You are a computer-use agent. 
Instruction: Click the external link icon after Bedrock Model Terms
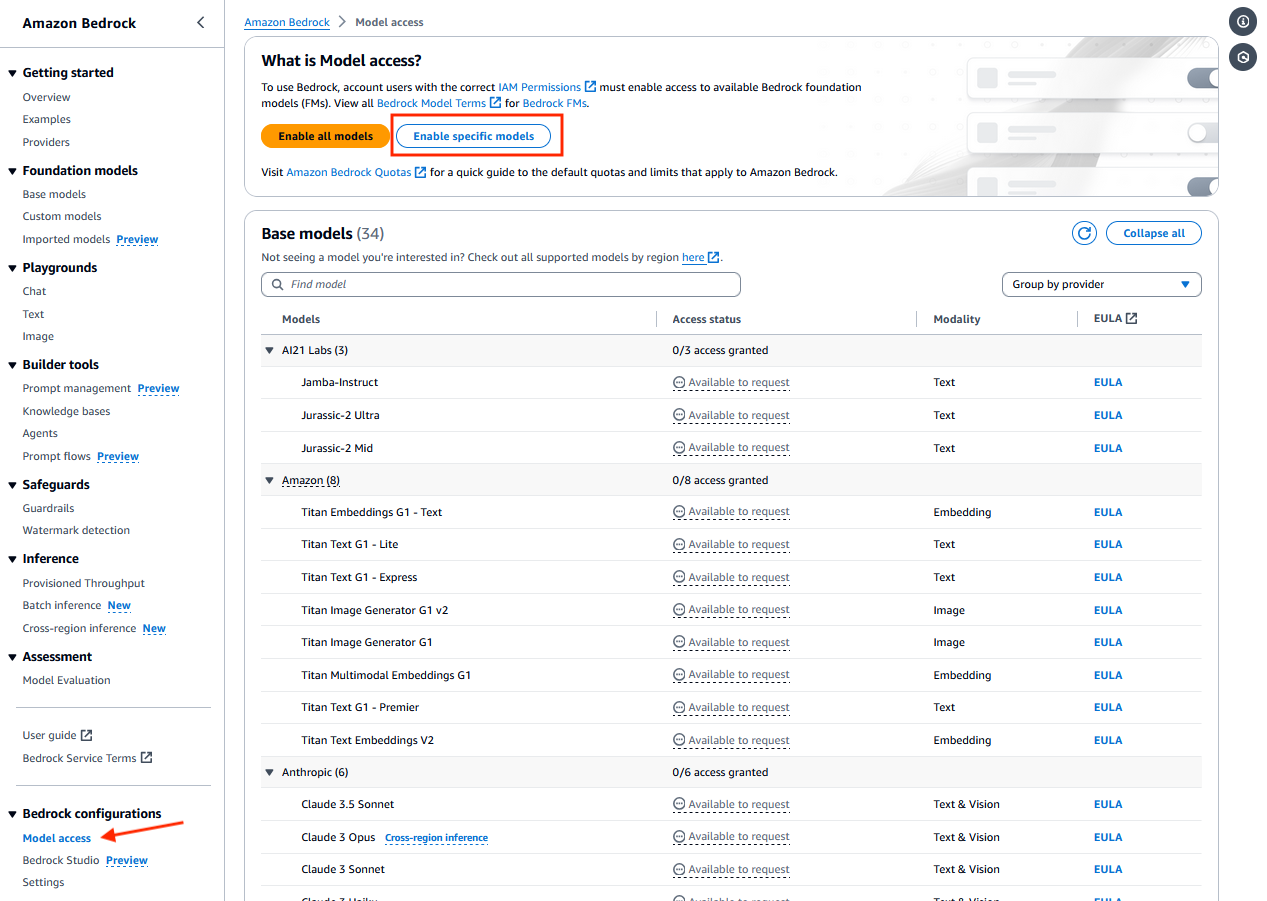[496, 103]
